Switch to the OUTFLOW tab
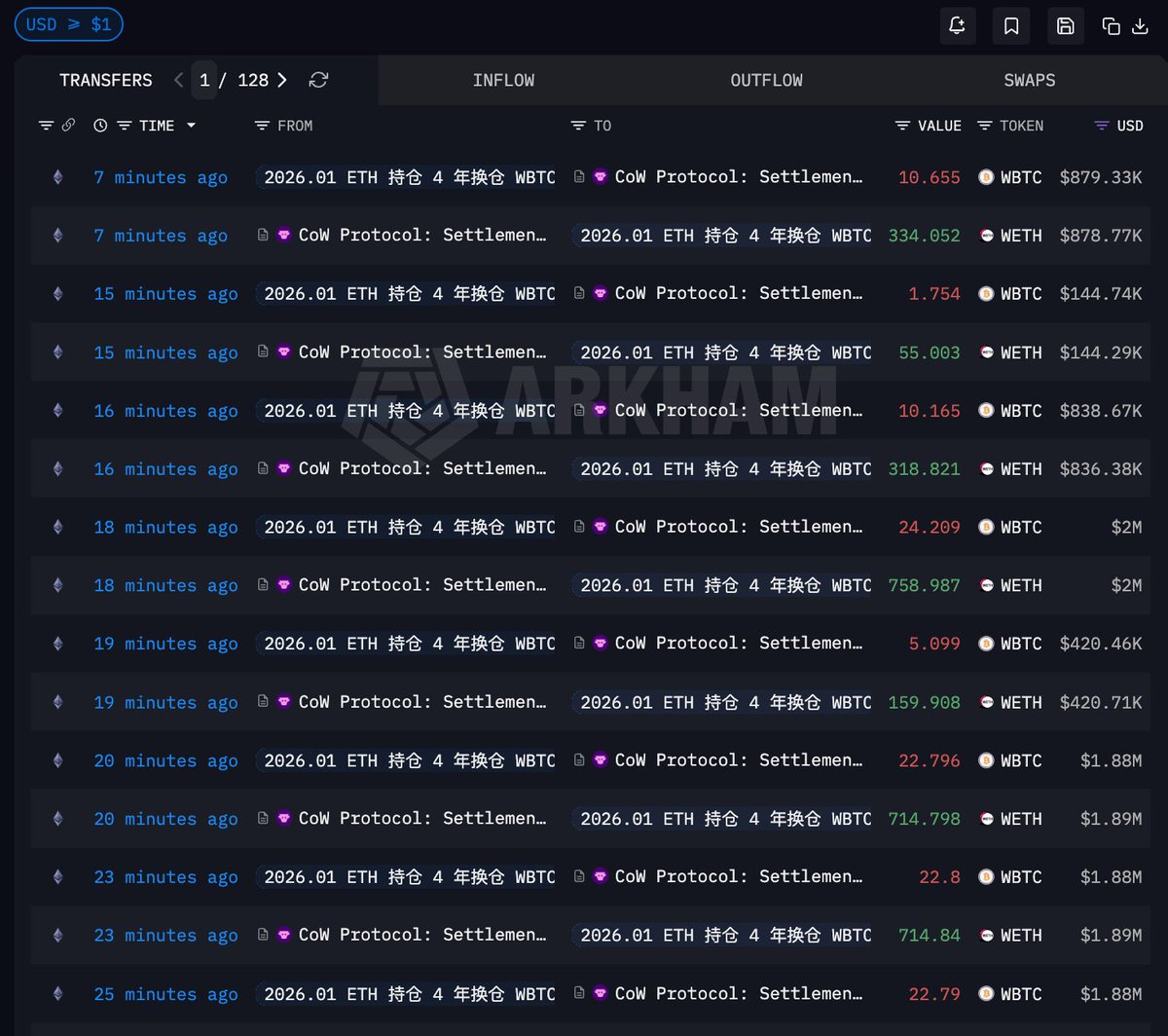Image resolution: width=1168 pixels, height=1036 pixels. point(767,80)
